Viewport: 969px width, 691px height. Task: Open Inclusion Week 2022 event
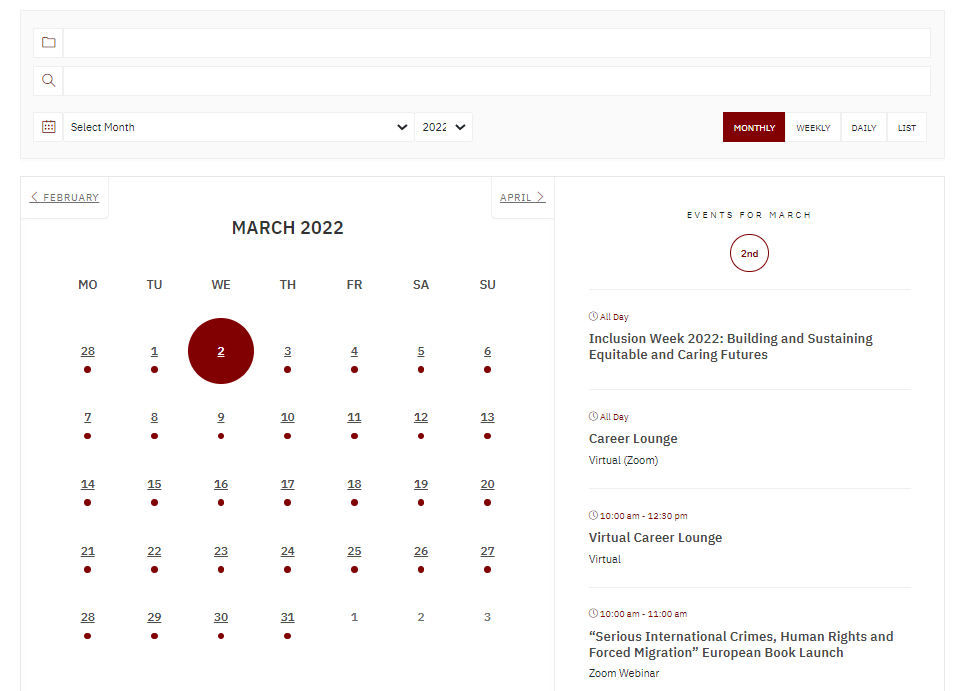click(730, 347)
